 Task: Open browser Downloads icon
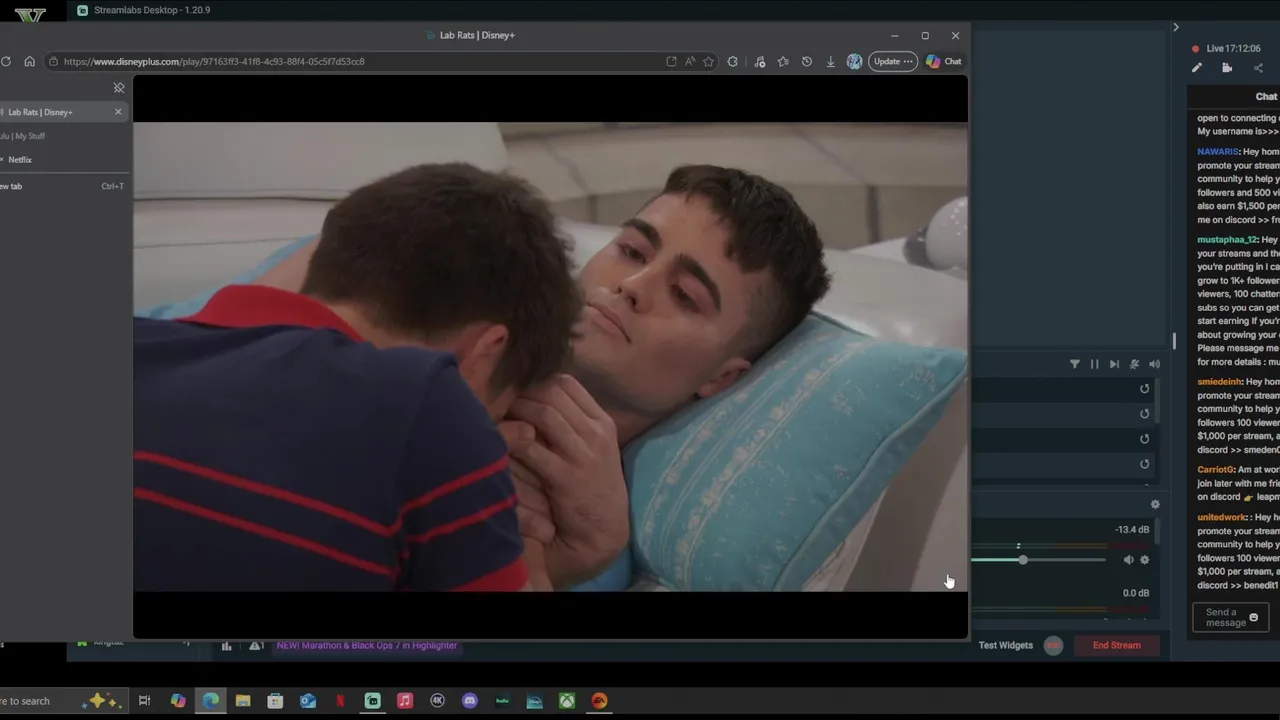[830, 61]
